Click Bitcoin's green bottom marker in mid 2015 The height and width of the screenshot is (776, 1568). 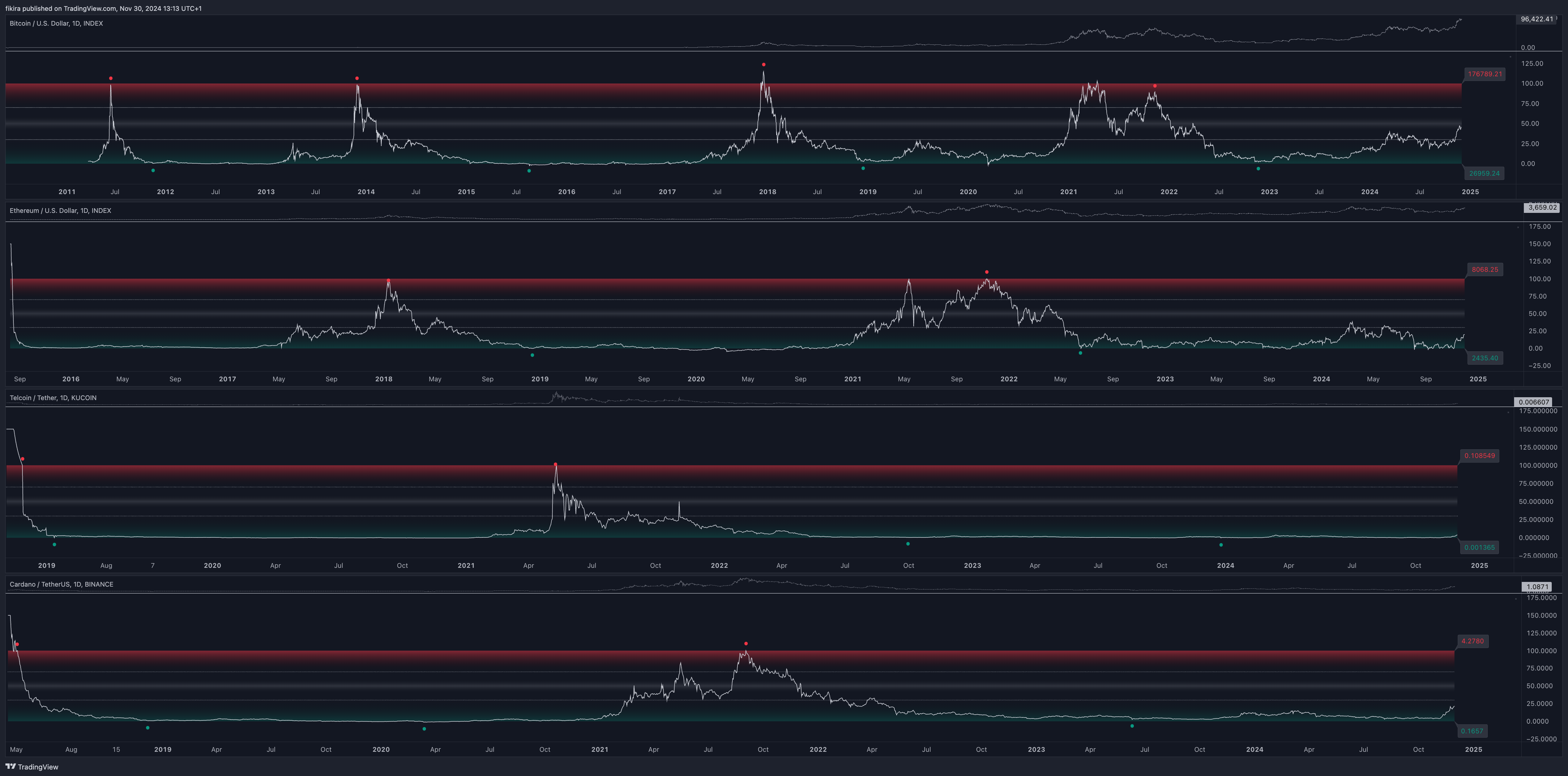[529, 171]
